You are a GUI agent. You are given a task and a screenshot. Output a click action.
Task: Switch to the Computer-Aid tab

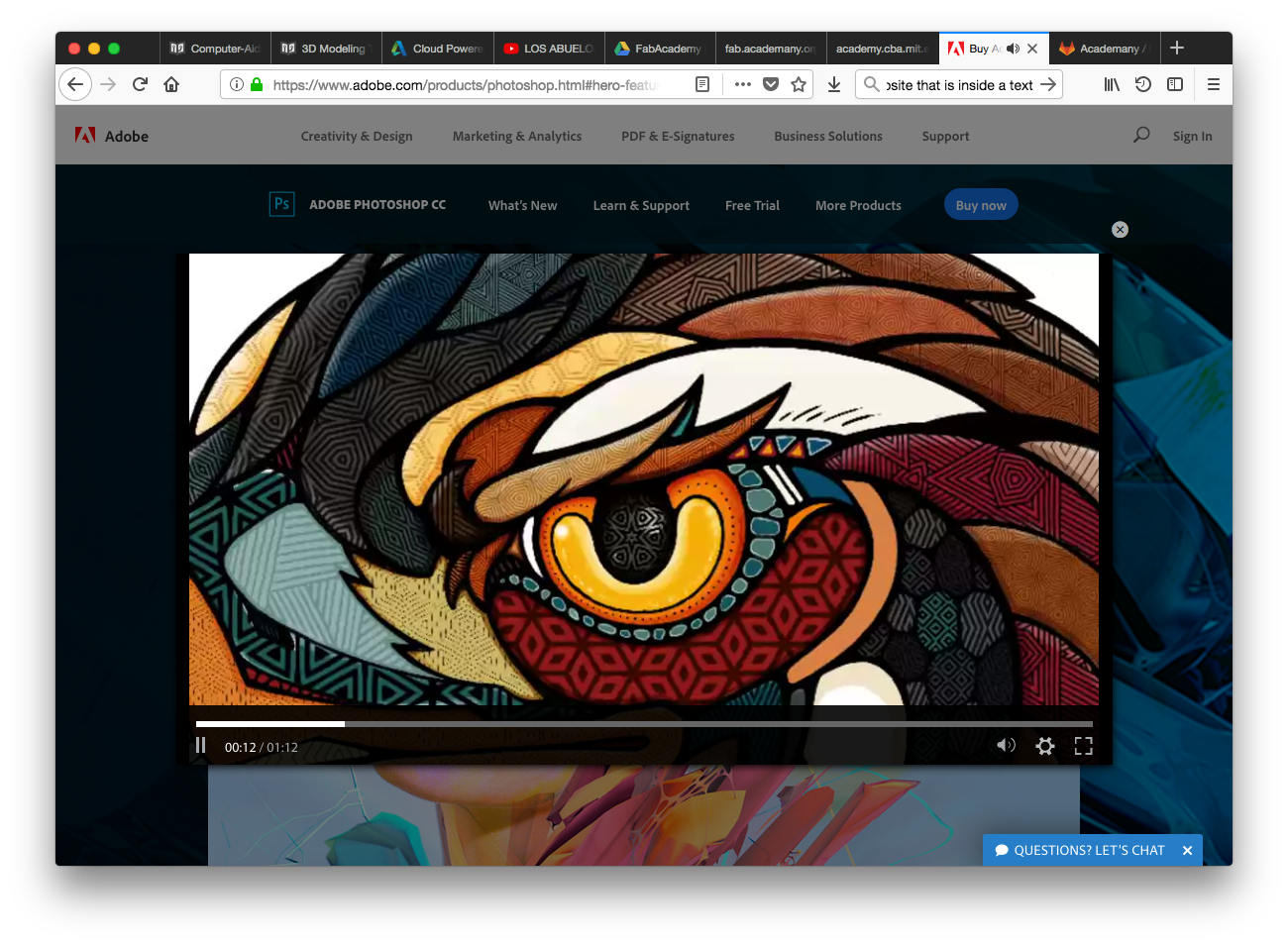pyautogui.click(x=215, y=49)
